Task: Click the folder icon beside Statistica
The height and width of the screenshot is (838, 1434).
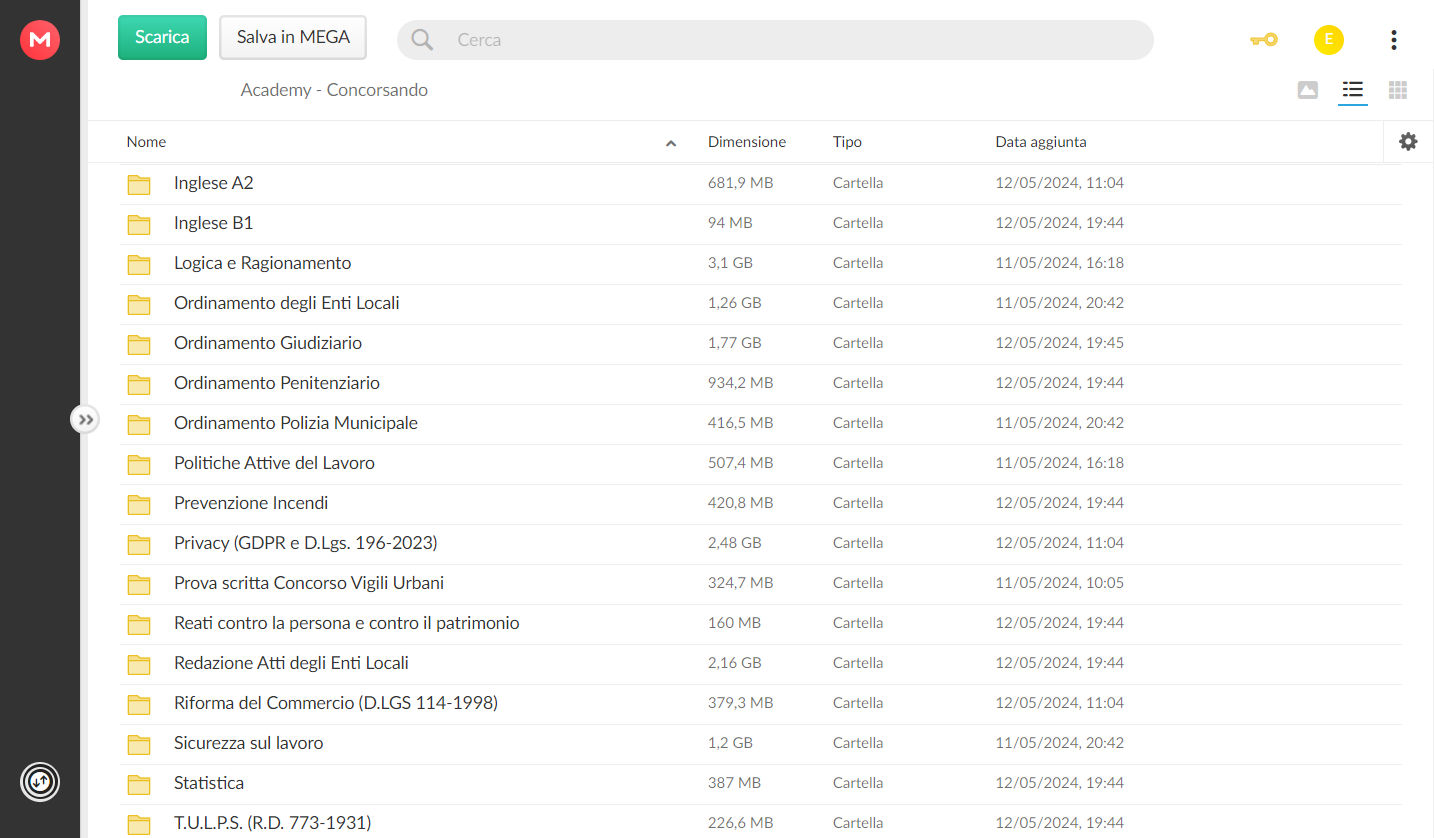Action: click(139, 784)
